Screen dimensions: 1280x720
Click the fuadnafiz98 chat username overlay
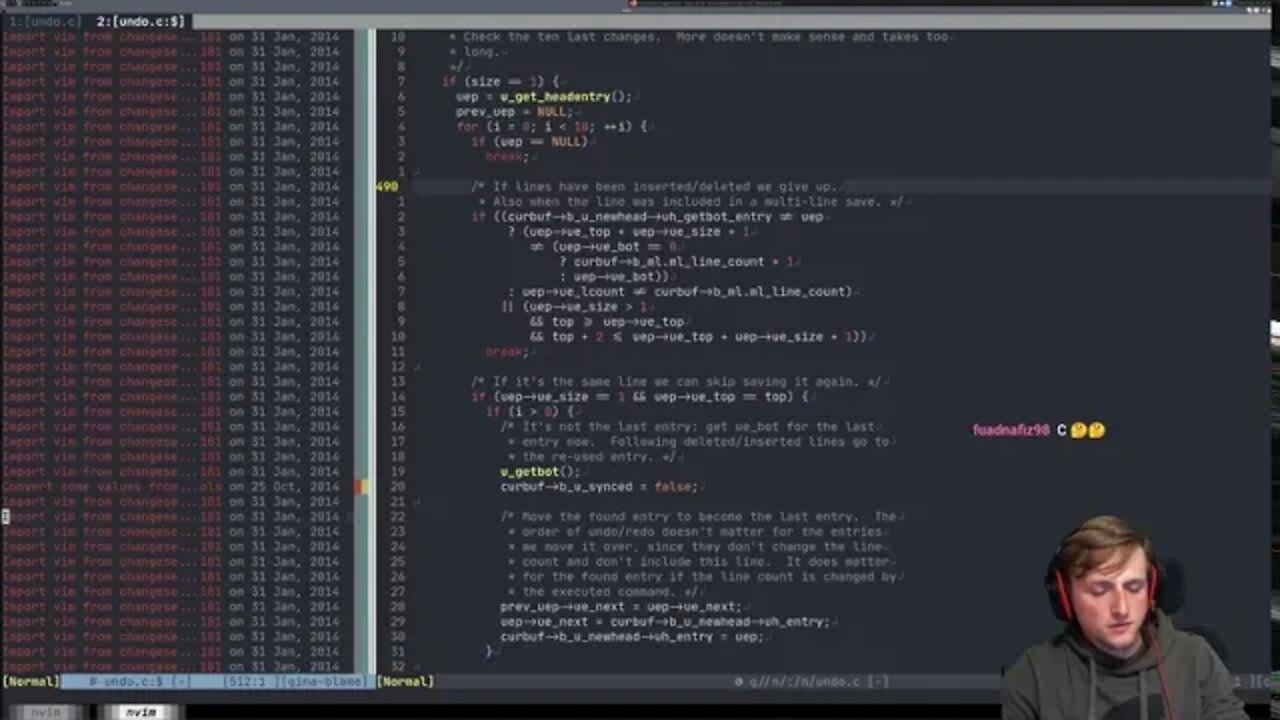click(x=1011, y=430)
